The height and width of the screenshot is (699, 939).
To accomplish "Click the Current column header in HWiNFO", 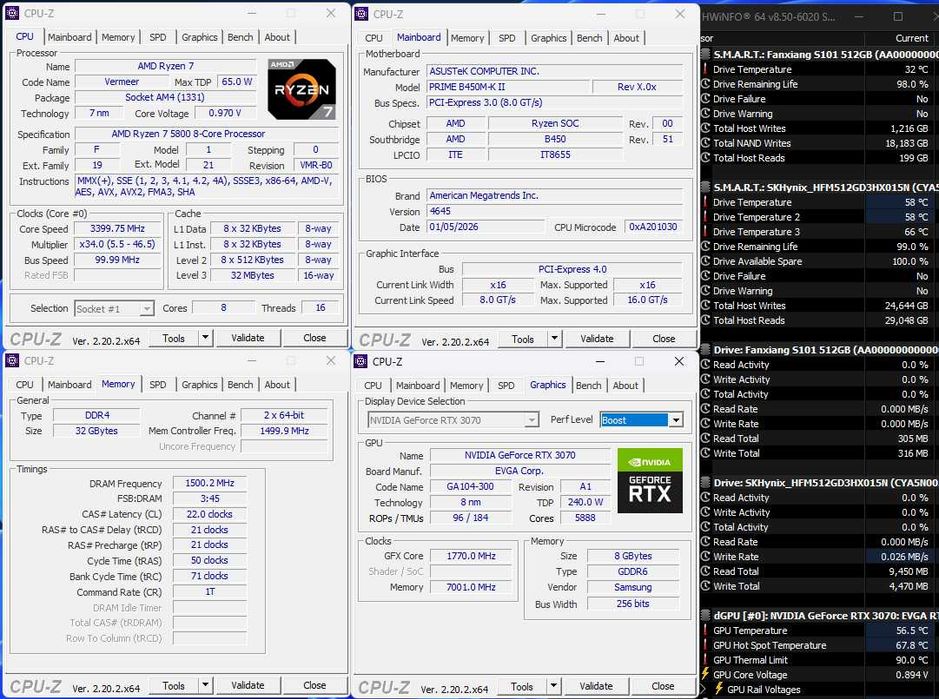I will click(911, 38).
